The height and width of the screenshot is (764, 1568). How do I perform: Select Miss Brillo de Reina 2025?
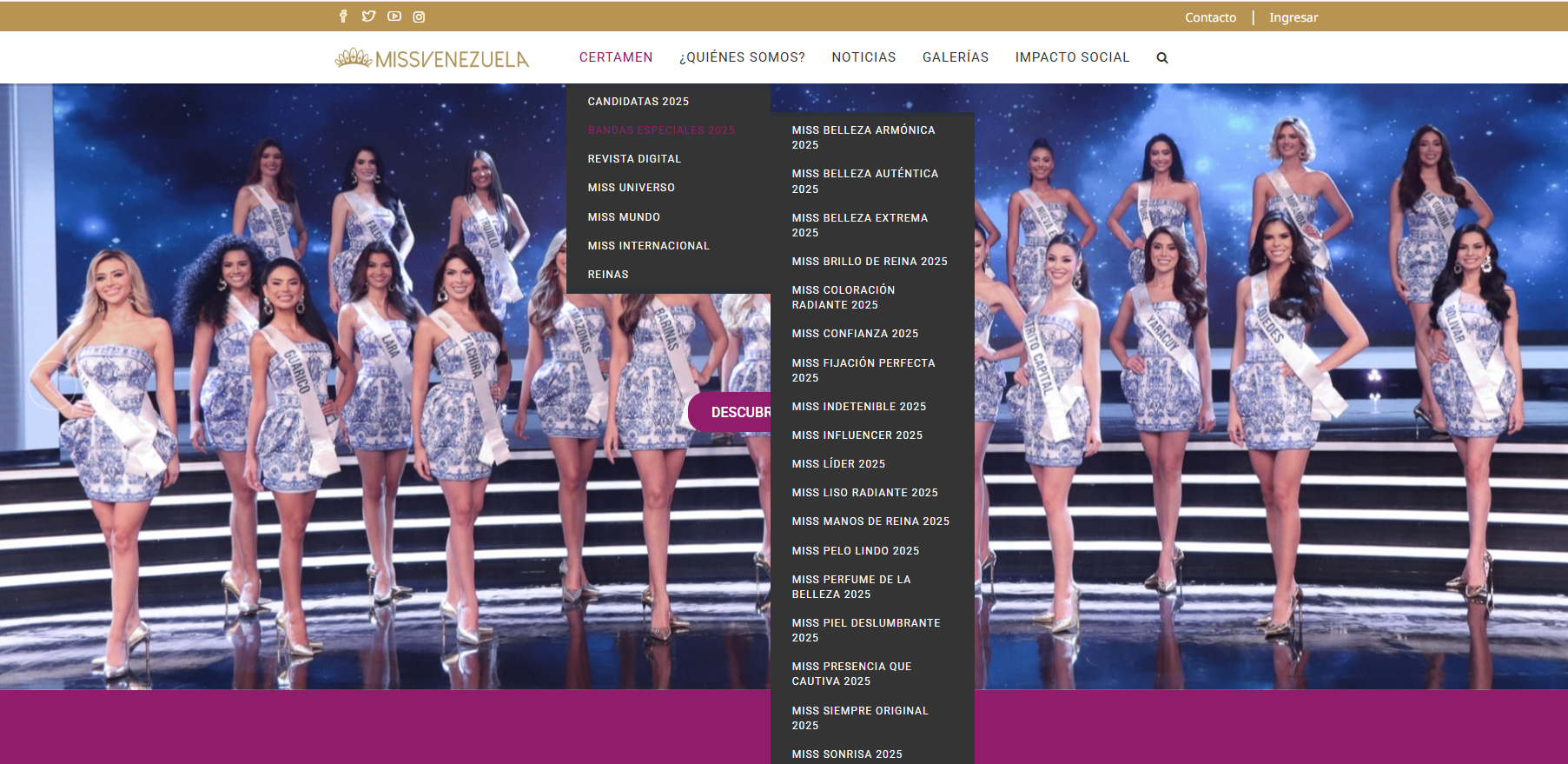[x=870, y=262]
